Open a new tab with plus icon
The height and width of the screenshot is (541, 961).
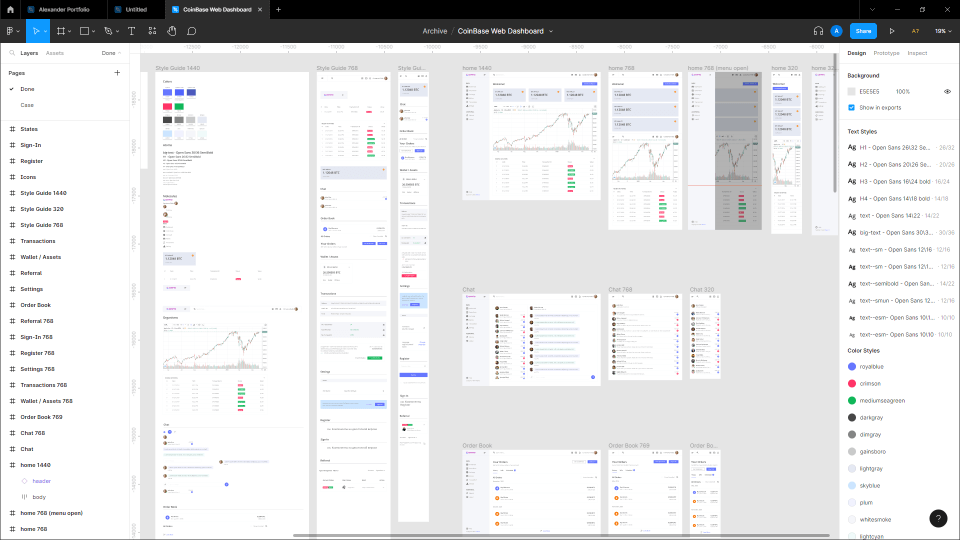[x=278, y=9]
